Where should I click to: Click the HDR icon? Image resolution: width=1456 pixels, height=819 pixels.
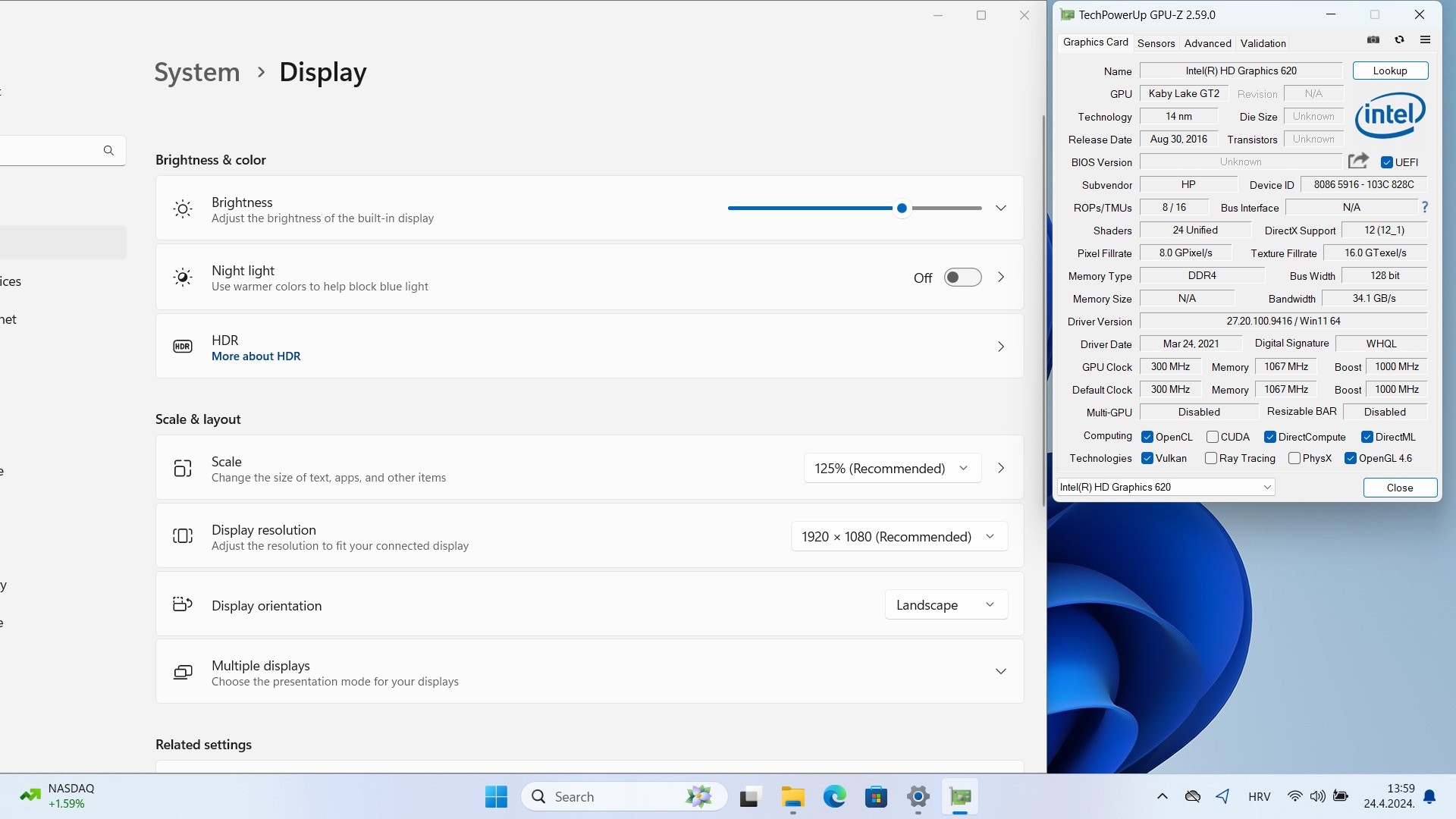click(183, 347)
